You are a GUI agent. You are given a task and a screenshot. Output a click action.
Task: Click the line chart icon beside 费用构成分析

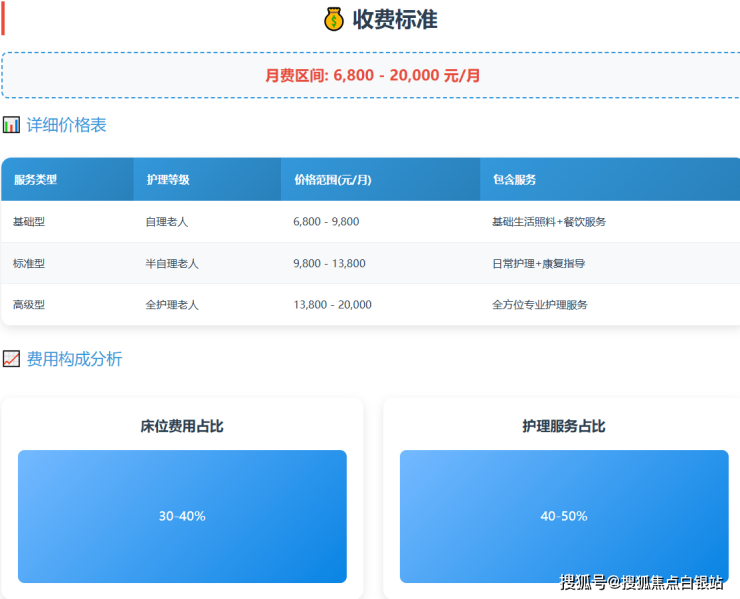point(11,359)
